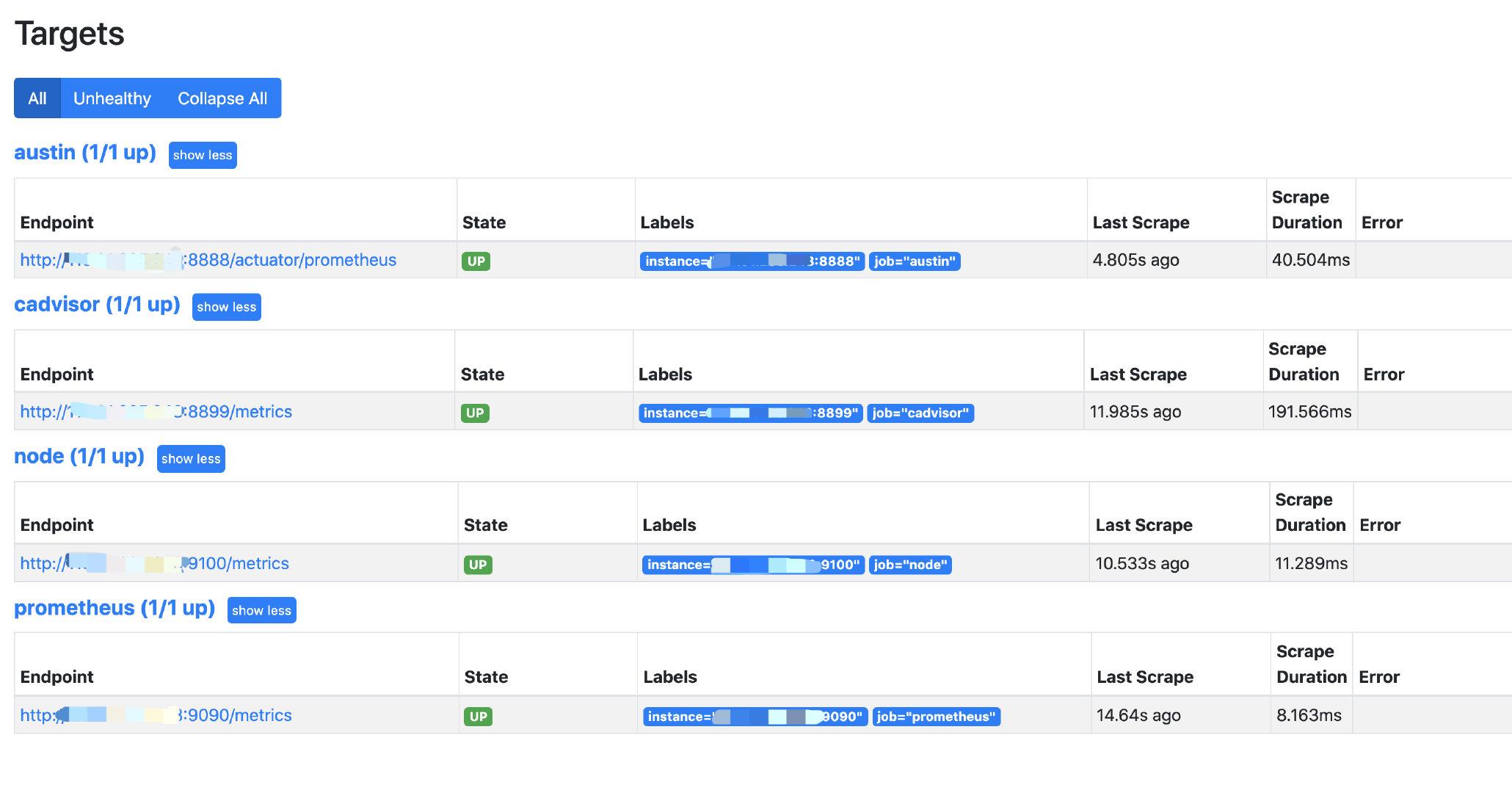Open the austin (1/1 up) heading link
This screenshot has width=1512, height=793.
coord(85,153)
